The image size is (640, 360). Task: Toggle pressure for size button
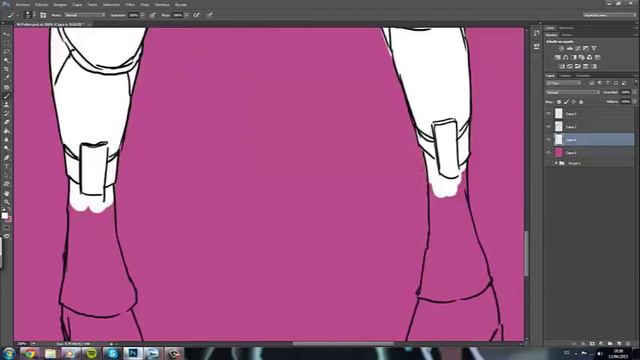pyautogui.click(x=210, y=15)
